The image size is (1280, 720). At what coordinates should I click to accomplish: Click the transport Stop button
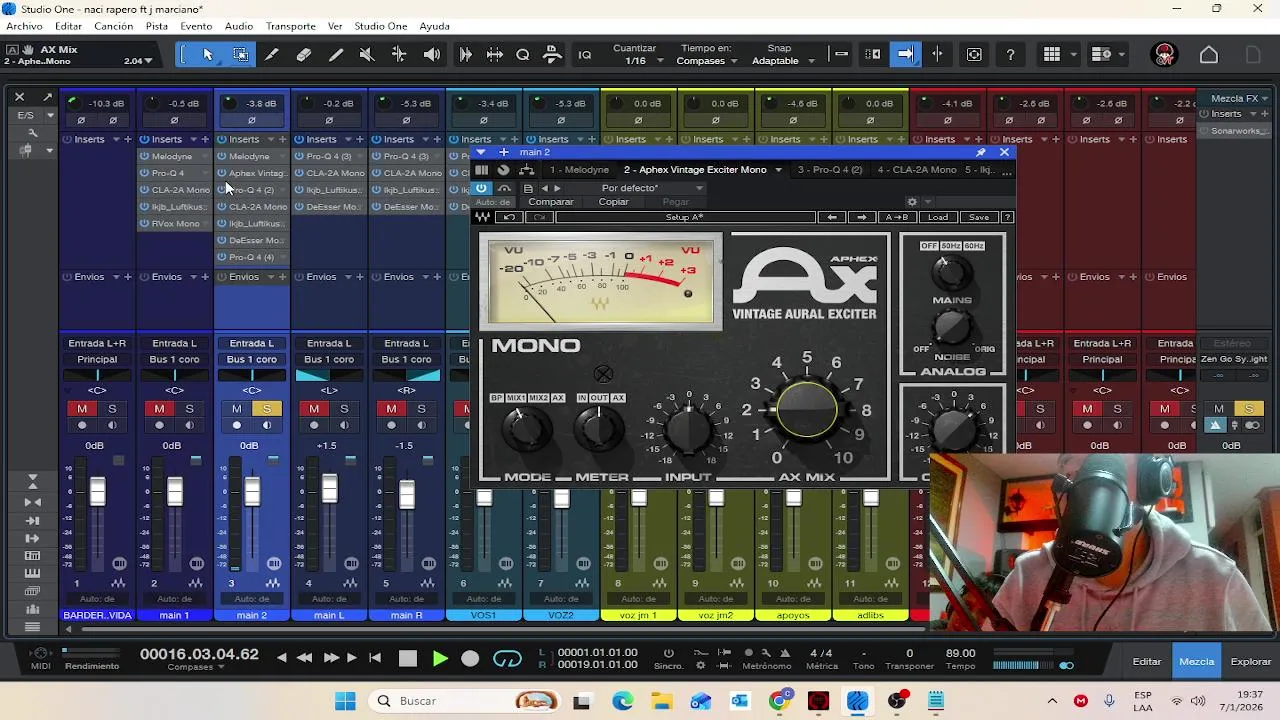[407, 658]
